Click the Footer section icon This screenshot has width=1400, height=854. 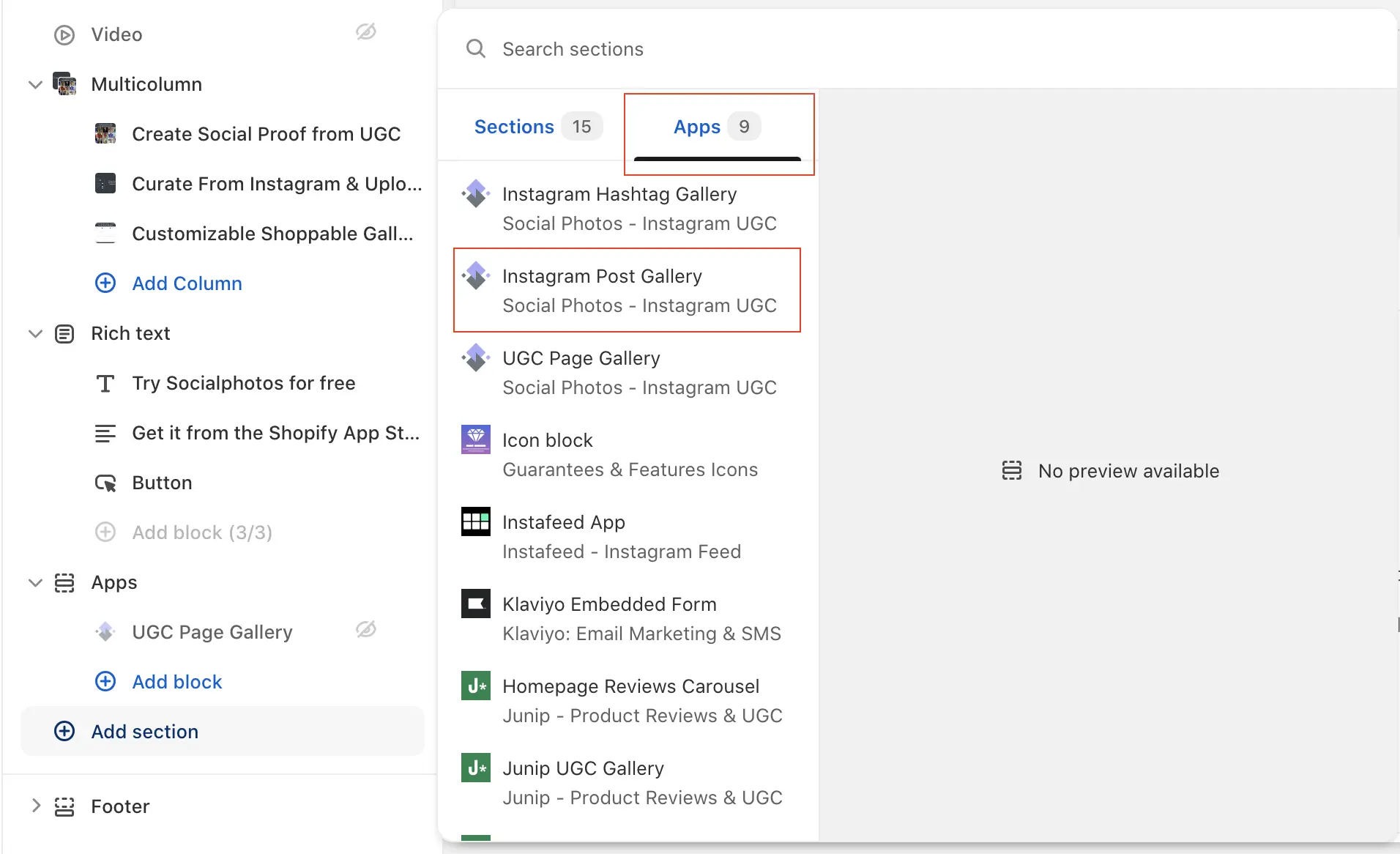64,806
